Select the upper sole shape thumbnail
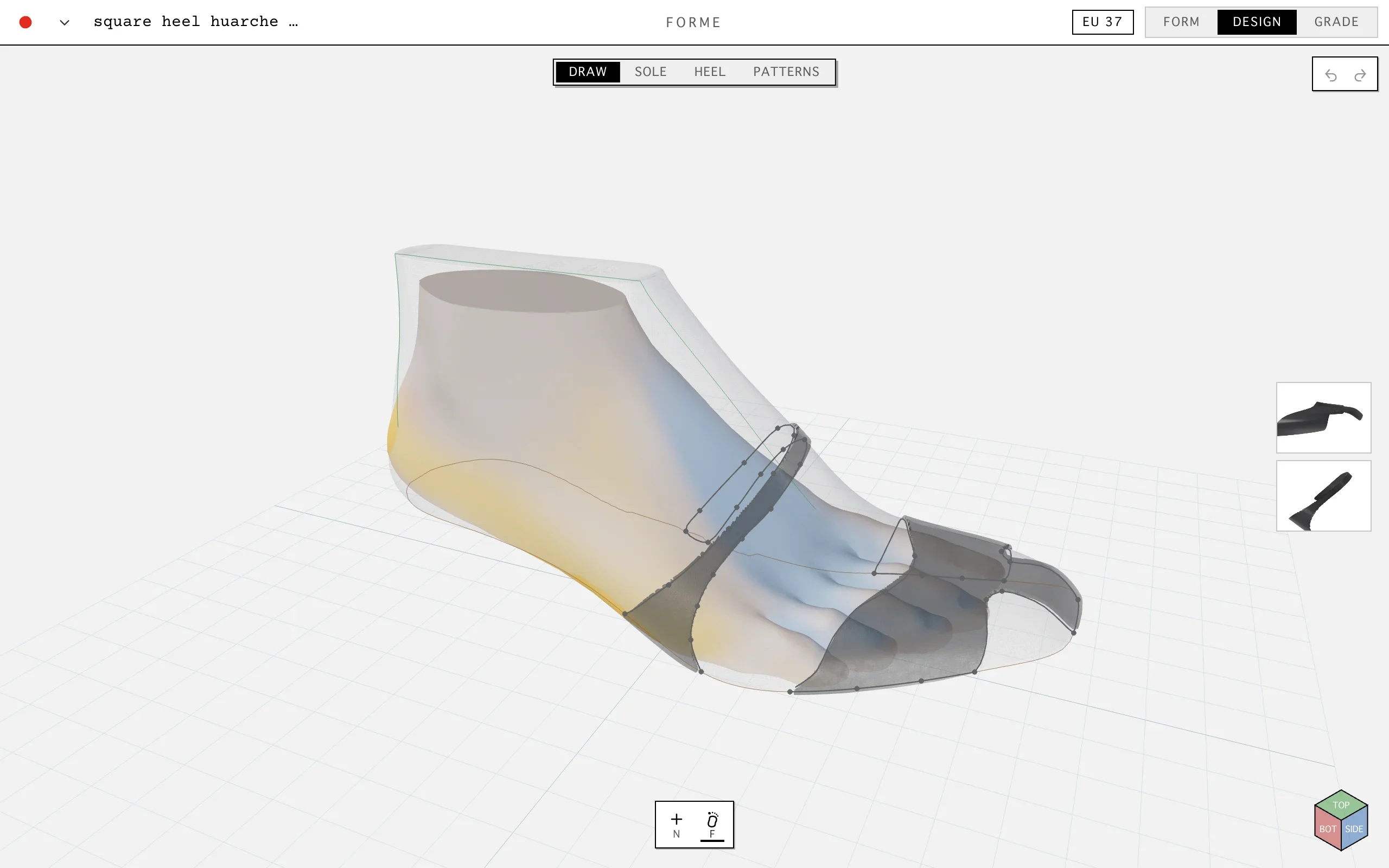Screen dimensions: 1389x868 pyautogui.click(x=1323, y=417)
